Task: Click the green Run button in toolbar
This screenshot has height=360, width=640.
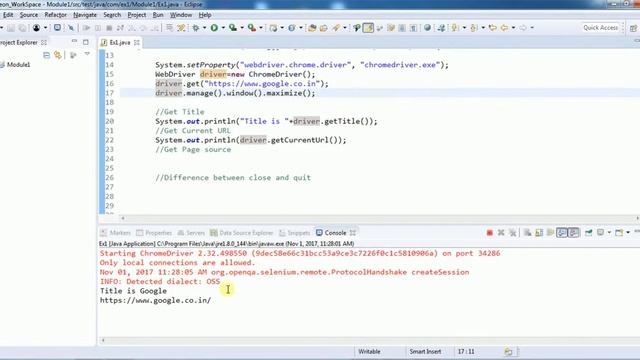Action: (214, 28)
